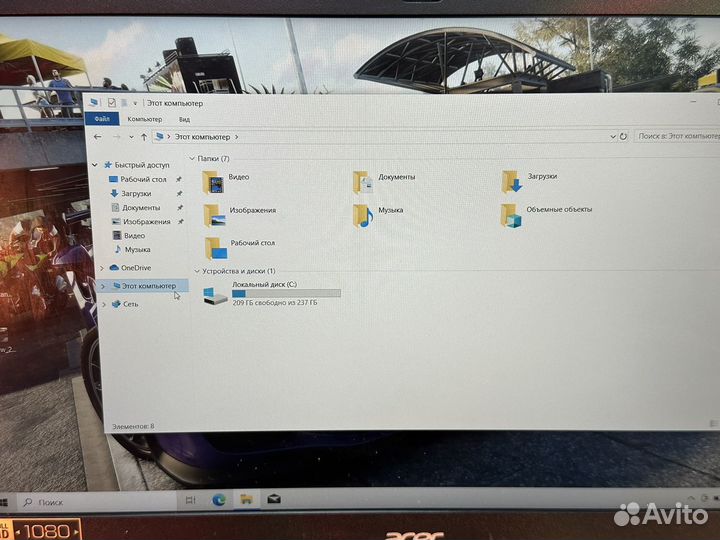Expand the Этот компьютер tree node
720x540 pixels.
(102, 286)
